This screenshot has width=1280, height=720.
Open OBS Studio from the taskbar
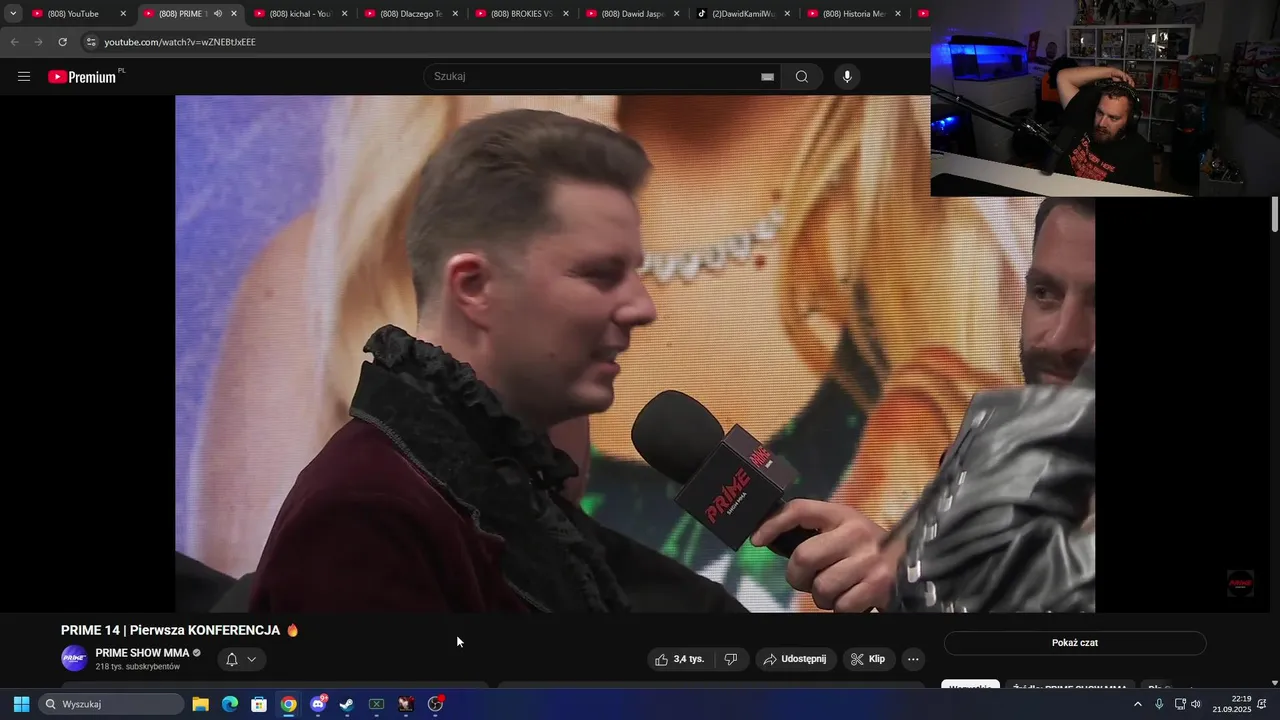[x=435, y=704]
